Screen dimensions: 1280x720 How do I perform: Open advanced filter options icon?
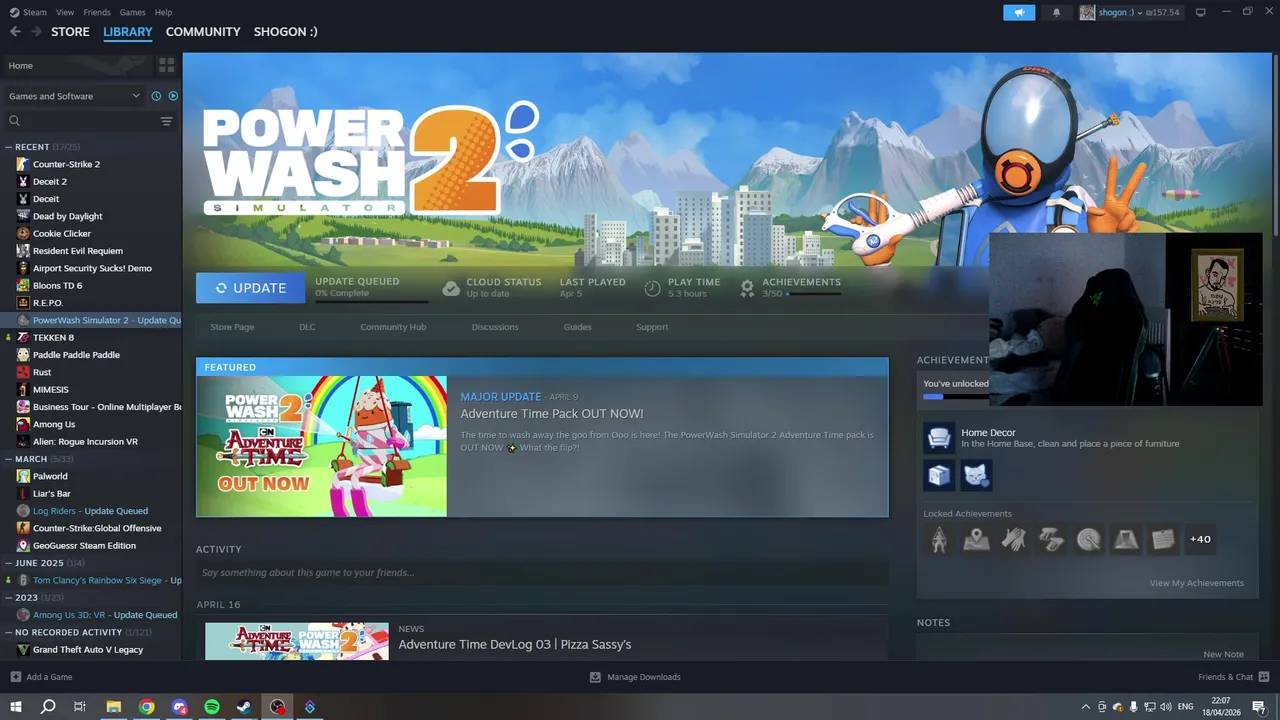point(166,121)
